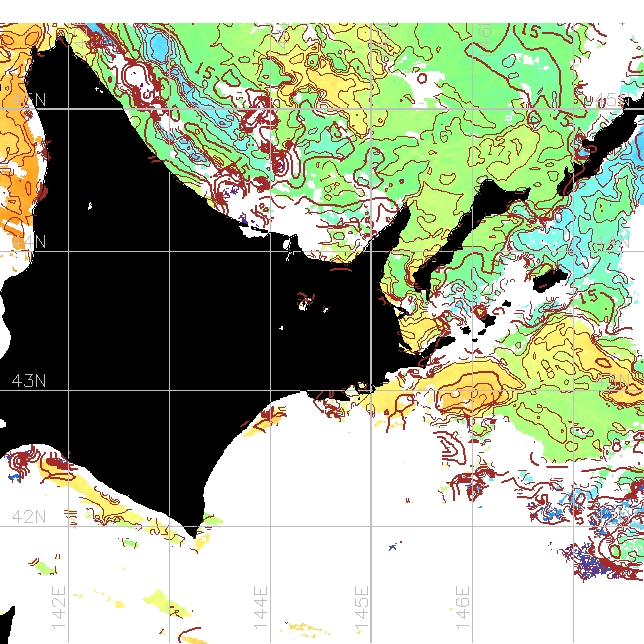Click the 44N latitude label at left edge
The width and height of the screenshot is (644, 644).
pyautogui.click(x=29, y=242)
